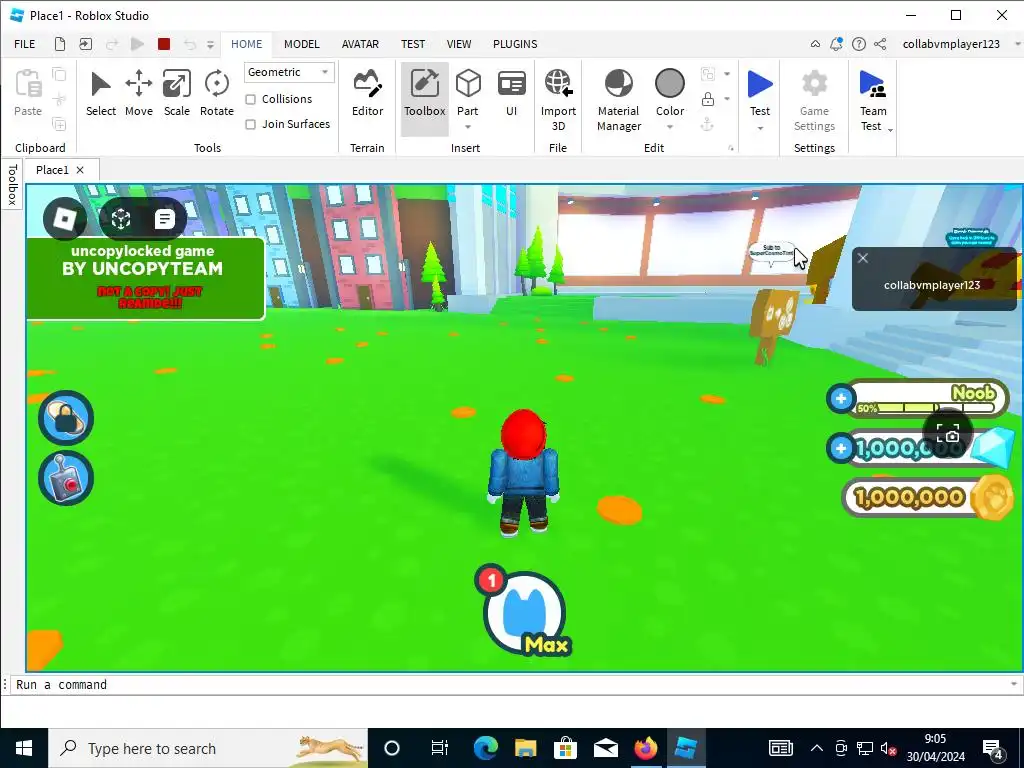
Task: Click the in-game joystick round button
Action: (x=66, y=478)
